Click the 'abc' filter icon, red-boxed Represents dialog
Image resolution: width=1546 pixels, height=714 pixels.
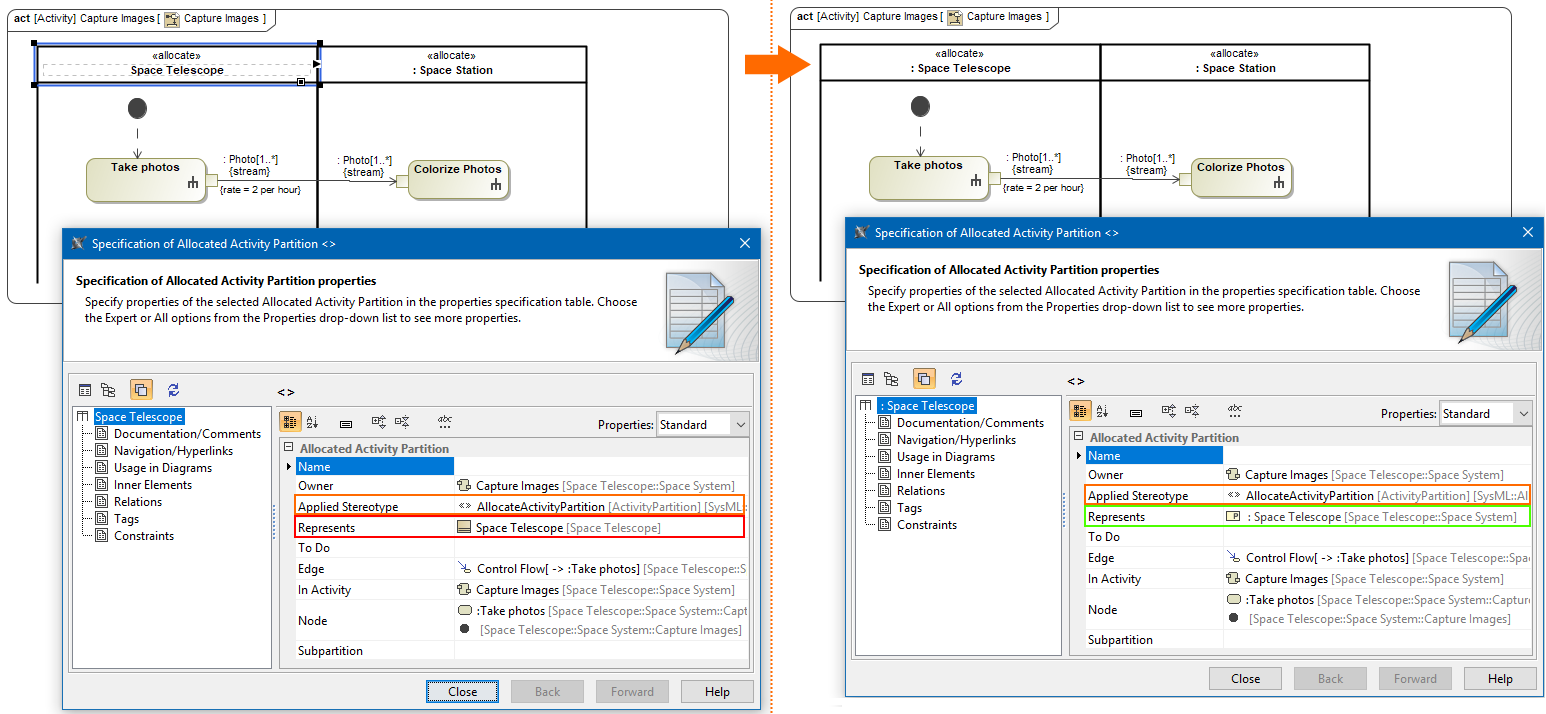[445, 423]
